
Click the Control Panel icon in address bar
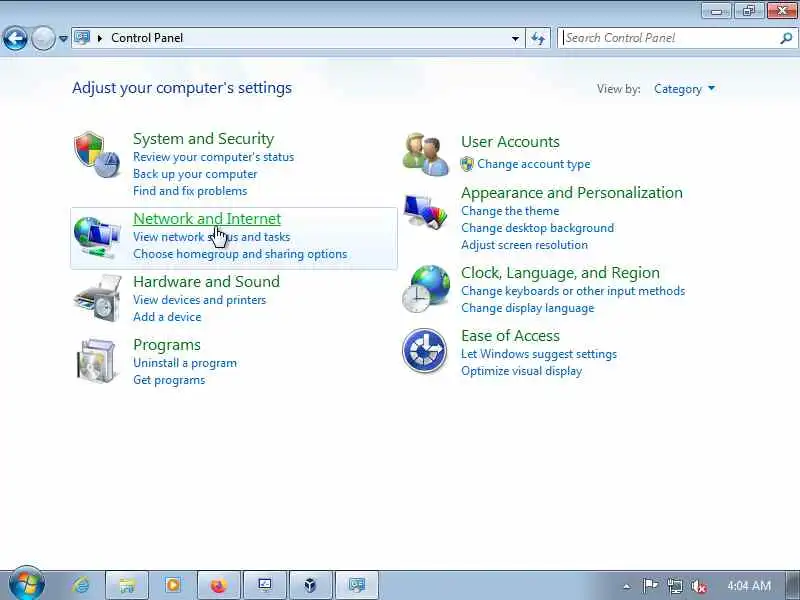point(82,38)
